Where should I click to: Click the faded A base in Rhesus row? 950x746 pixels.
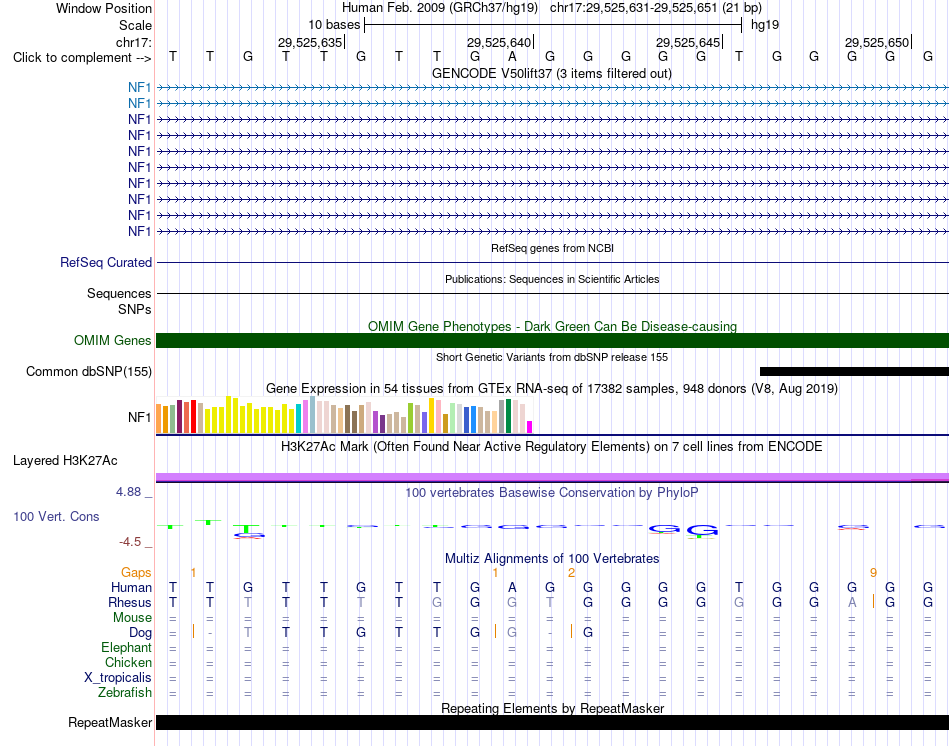click(852, 602)
